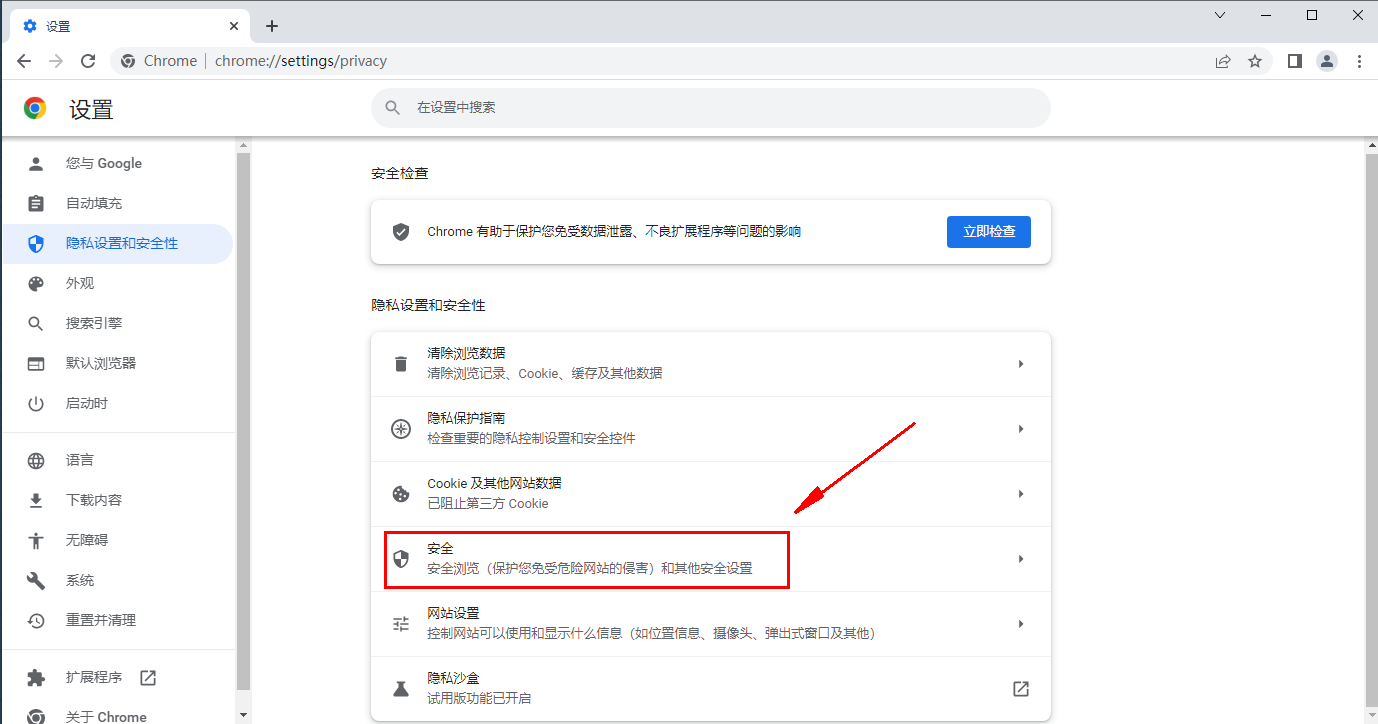
Task: Open 无障碍 in sidebar
Action: pos(117,540)
